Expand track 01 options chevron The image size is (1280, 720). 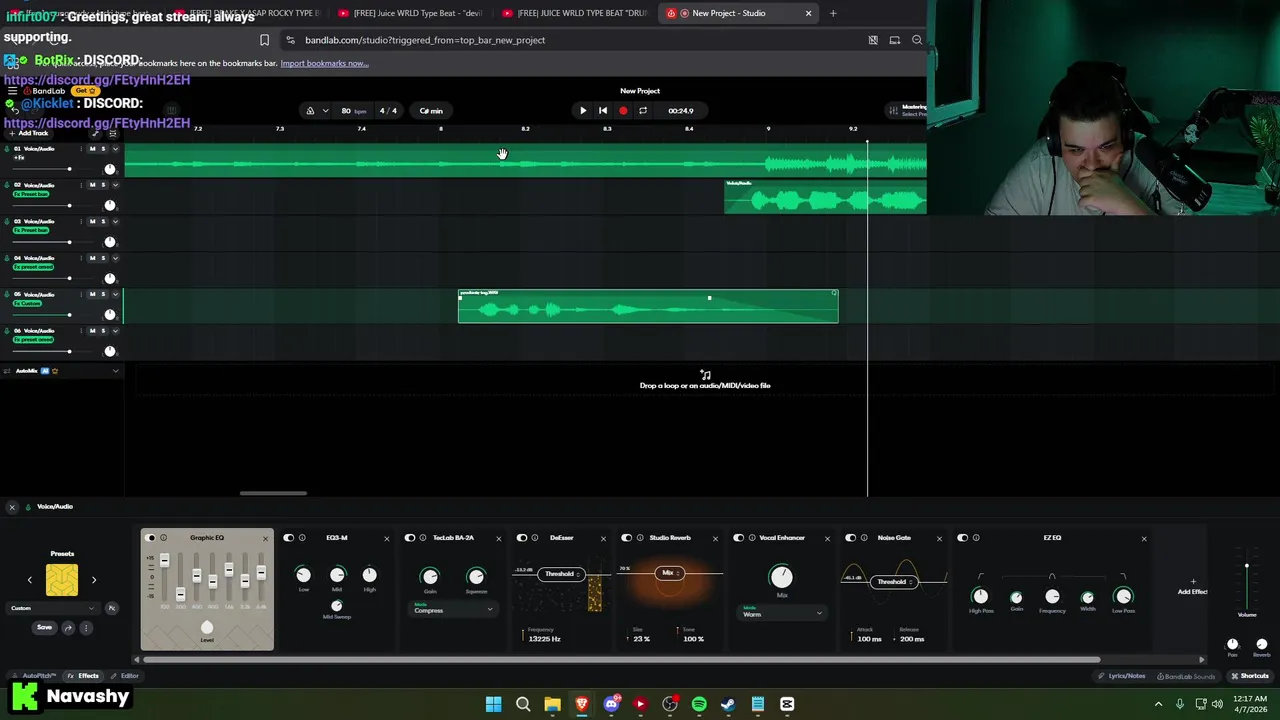click(115, 149)
